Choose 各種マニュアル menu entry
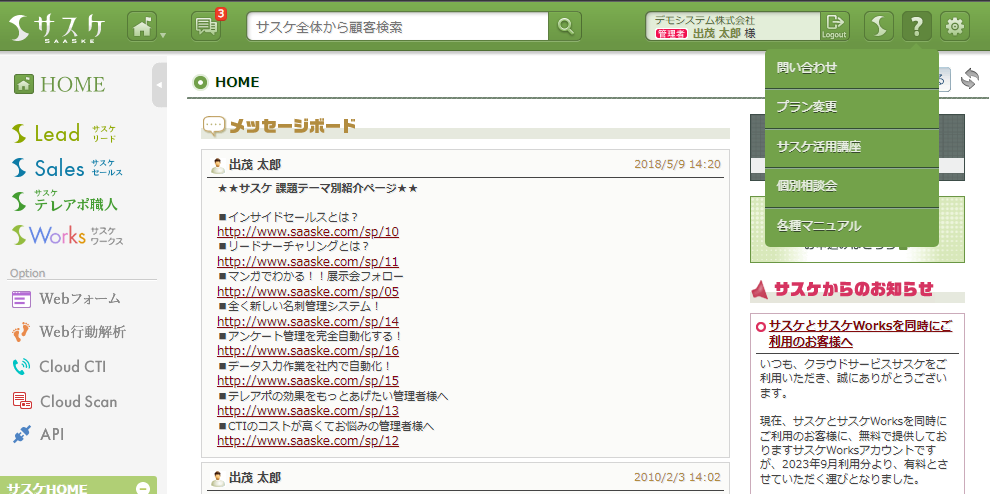Viewport: 990px width, 494px height. 818,226
